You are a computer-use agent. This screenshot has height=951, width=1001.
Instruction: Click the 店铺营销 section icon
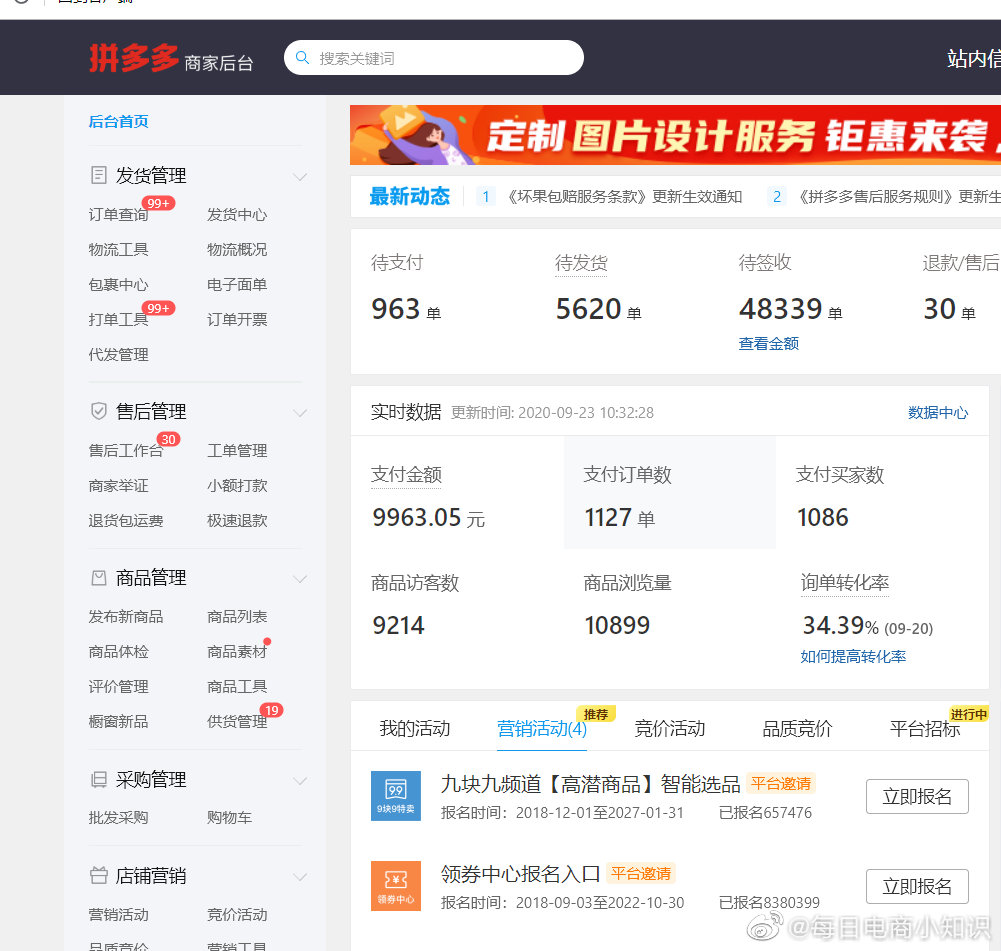99,875
